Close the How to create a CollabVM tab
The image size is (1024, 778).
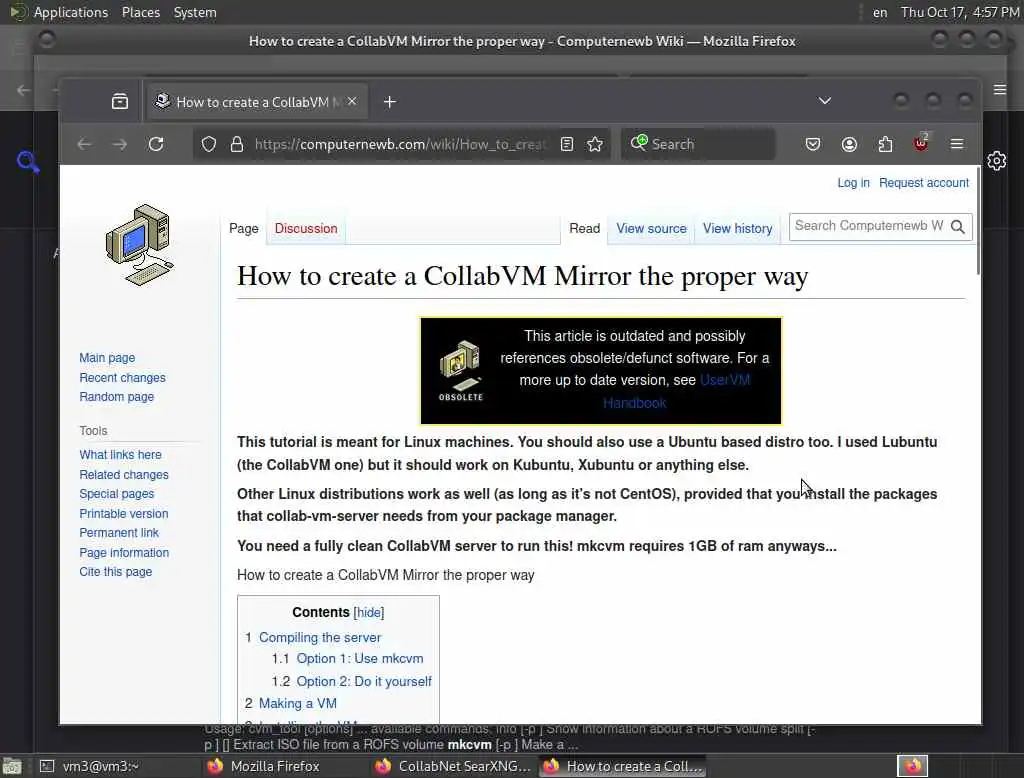[x=352, y=101]
